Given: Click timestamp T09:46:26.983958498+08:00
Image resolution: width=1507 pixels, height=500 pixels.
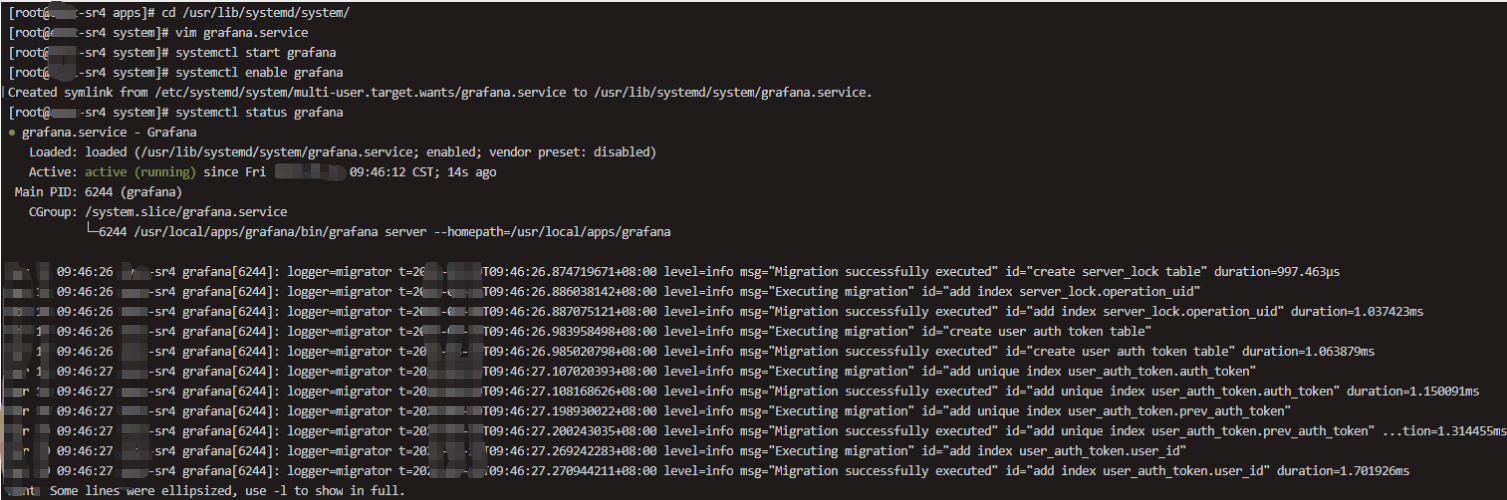Looking at the screenshot, I should 569,332.
